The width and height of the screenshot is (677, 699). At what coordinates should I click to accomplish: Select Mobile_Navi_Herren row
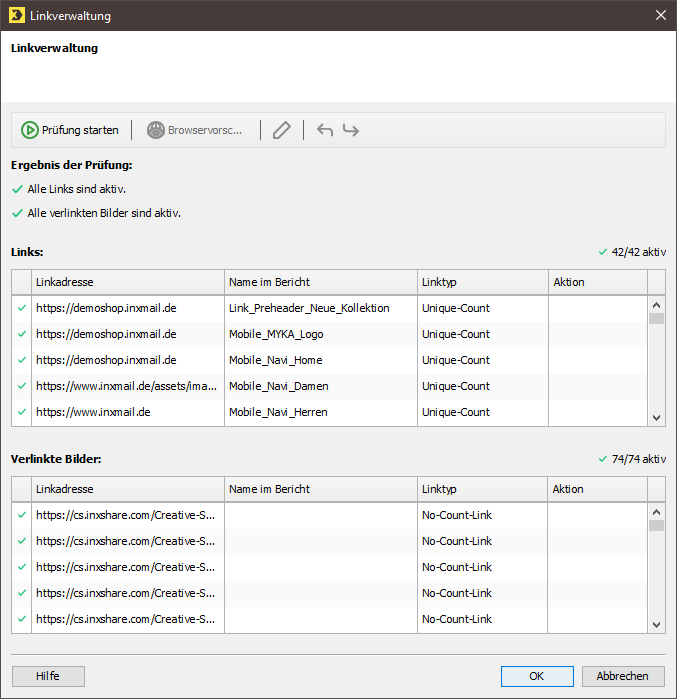tap(329, 412)
